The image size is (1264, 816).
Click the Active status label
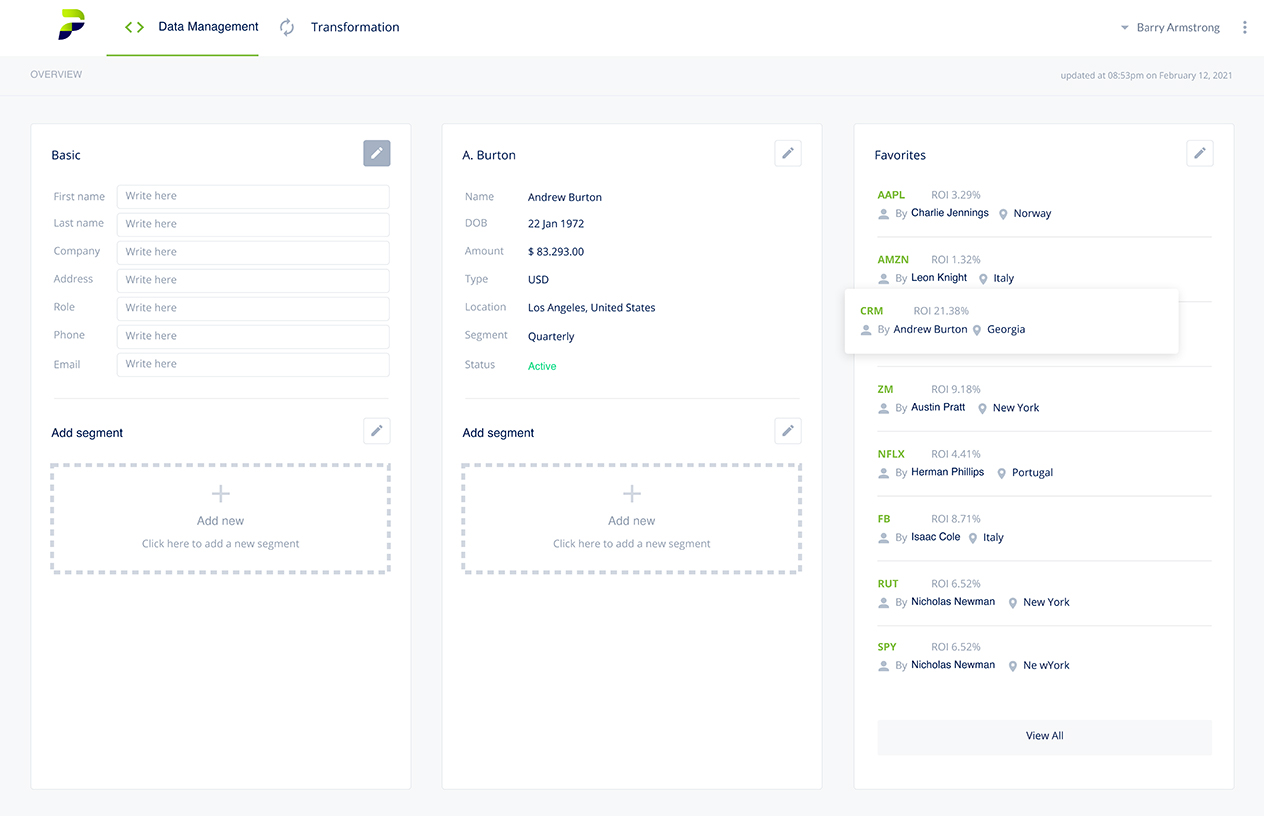[541, 366]
